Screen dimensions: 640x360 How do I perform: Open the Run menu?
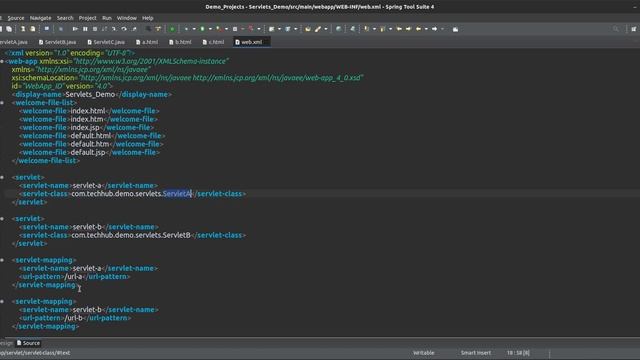pyautogui.click(x=107, y=18)
